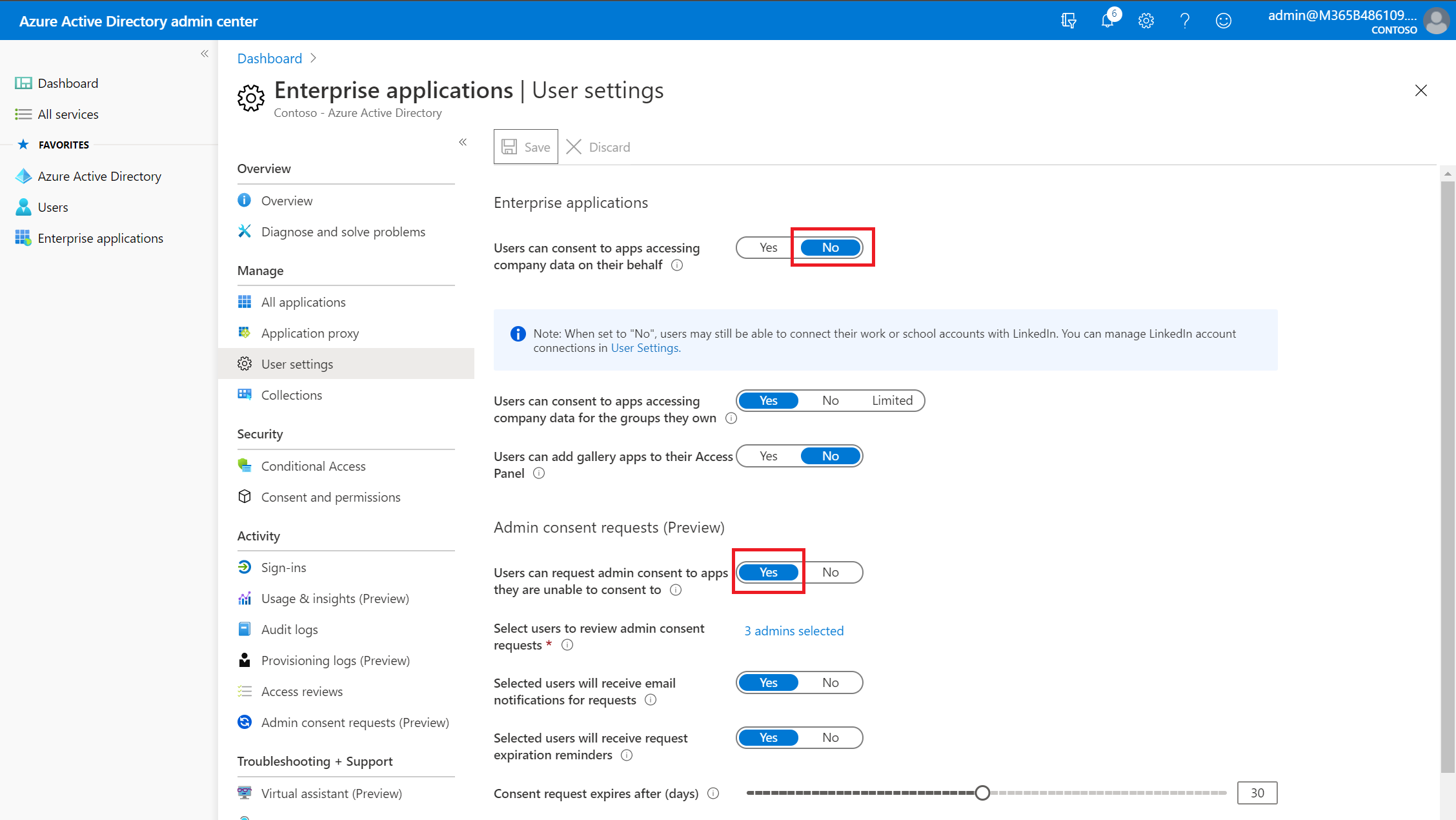Click the Virtual assistant icon
The height and width of the screenshot is (820, 1456).
(x=244, y=793)
